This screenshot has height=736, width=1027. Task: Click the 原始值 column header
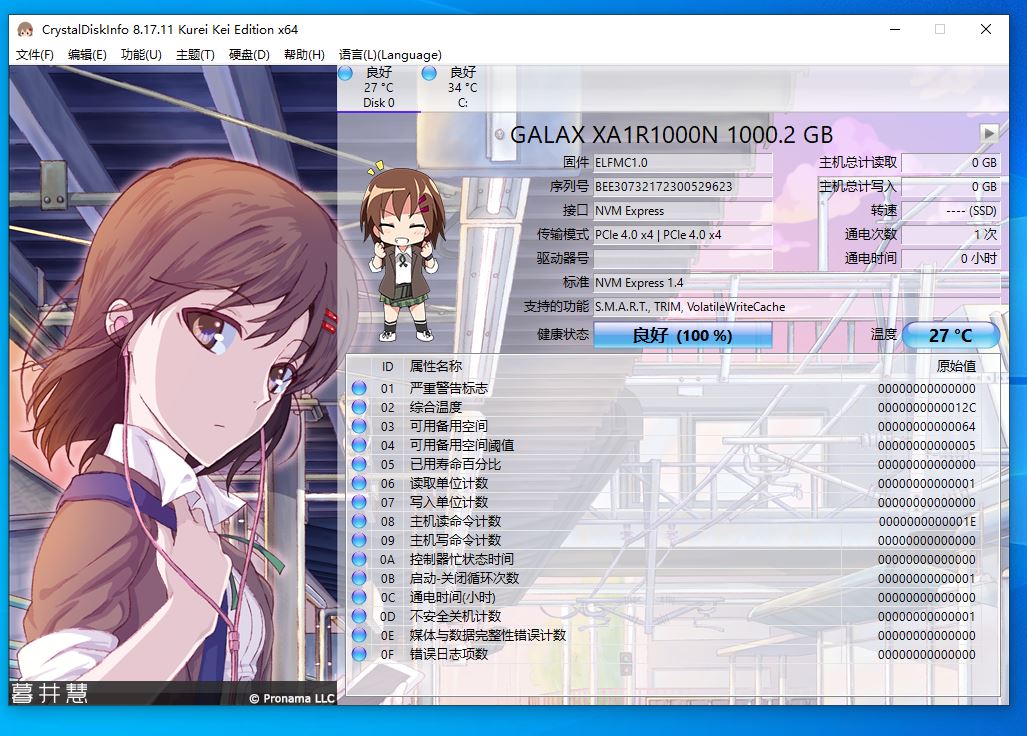coord(956,366)
